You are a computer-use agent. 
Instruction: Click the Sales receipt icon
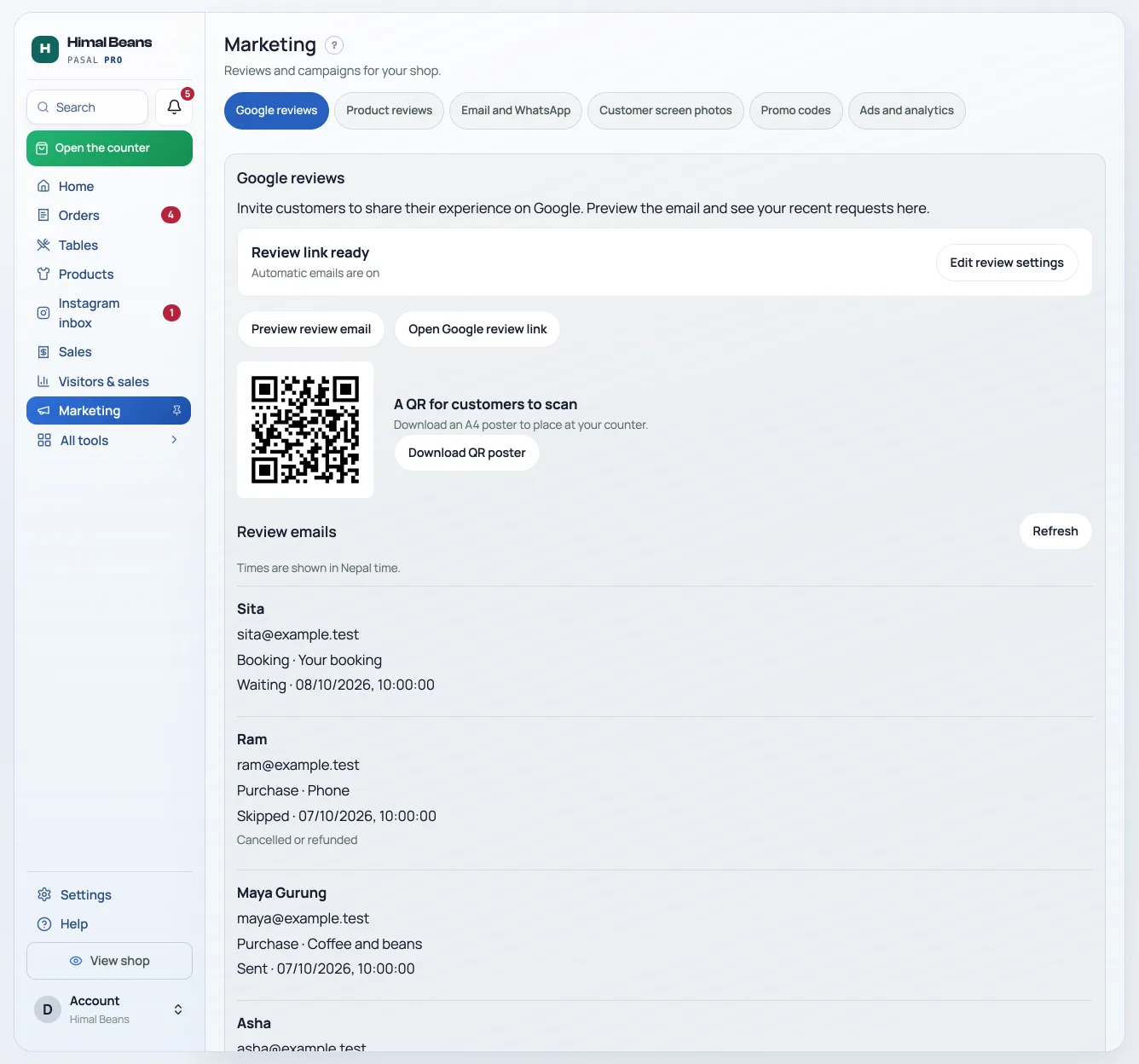pyautogui.click(x=43, y=351)
